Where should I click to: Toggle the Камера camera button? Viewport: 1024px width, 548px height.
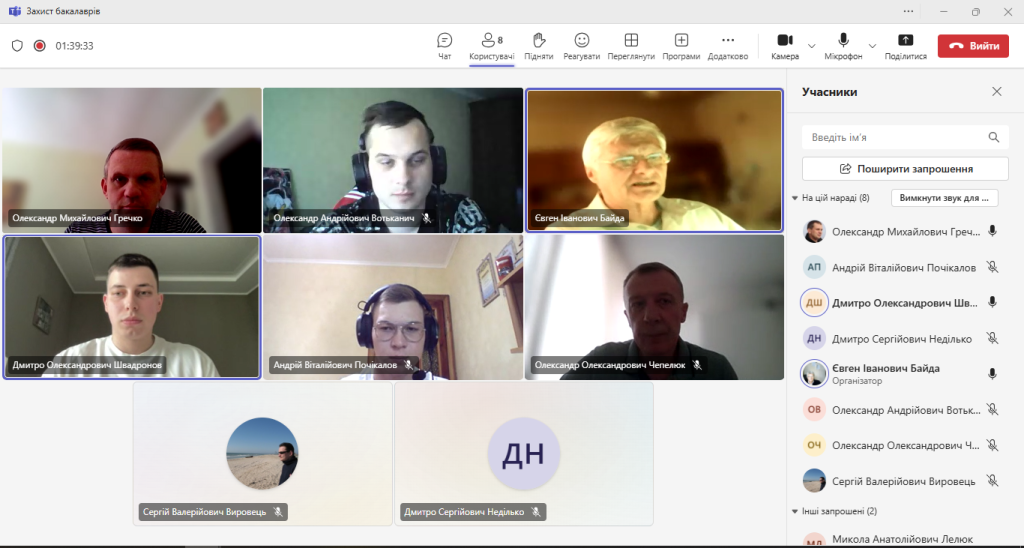click(x=785, y=46)
